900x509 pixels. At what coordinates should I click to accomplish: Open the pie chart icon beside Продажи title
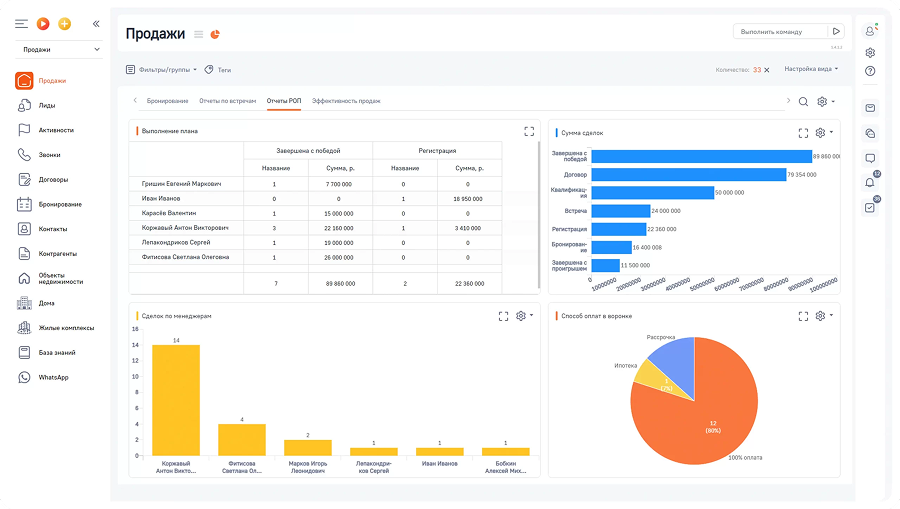(x=214, y=34)
